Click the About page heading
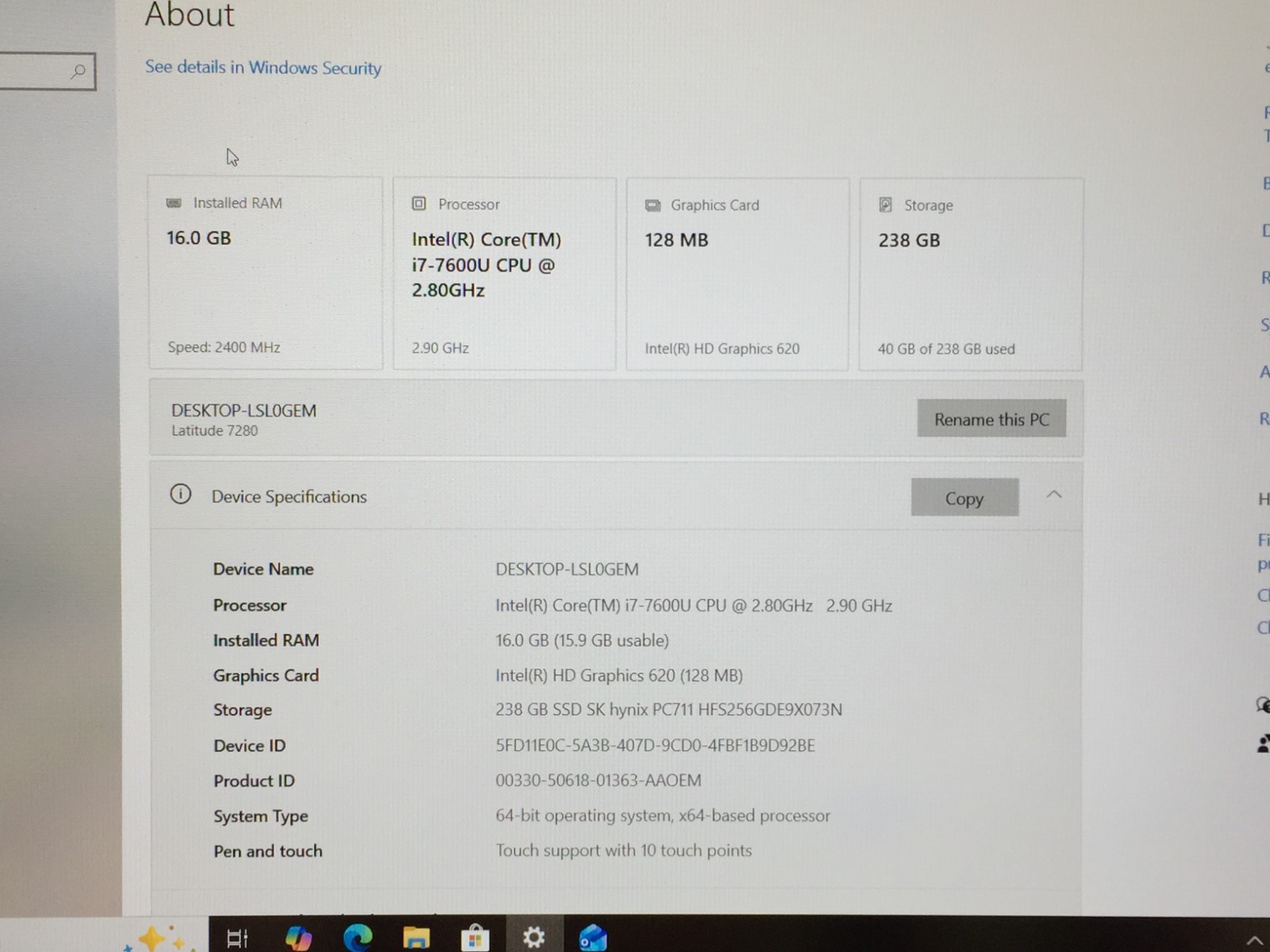Image resolution: width=1270 pixels, height=952 pixels. pos(190,14)
